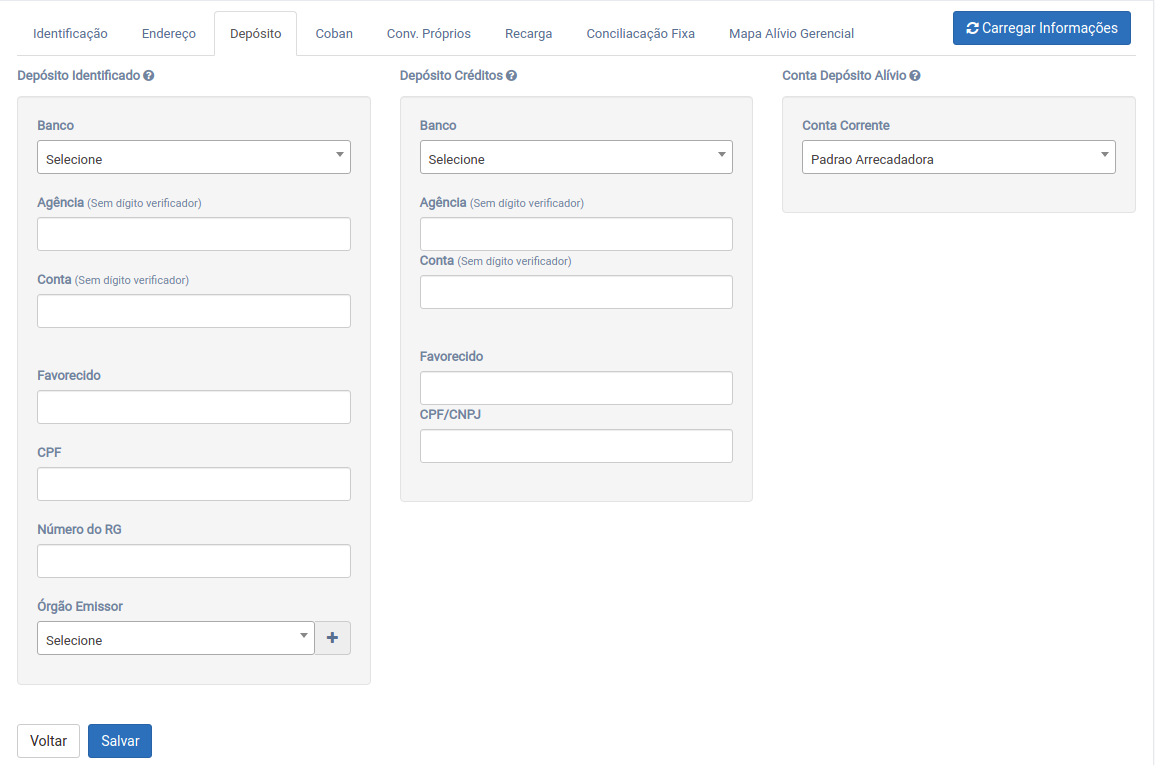Go to the Coban tab
The image size is (1155, 765).
pos(334,34)
